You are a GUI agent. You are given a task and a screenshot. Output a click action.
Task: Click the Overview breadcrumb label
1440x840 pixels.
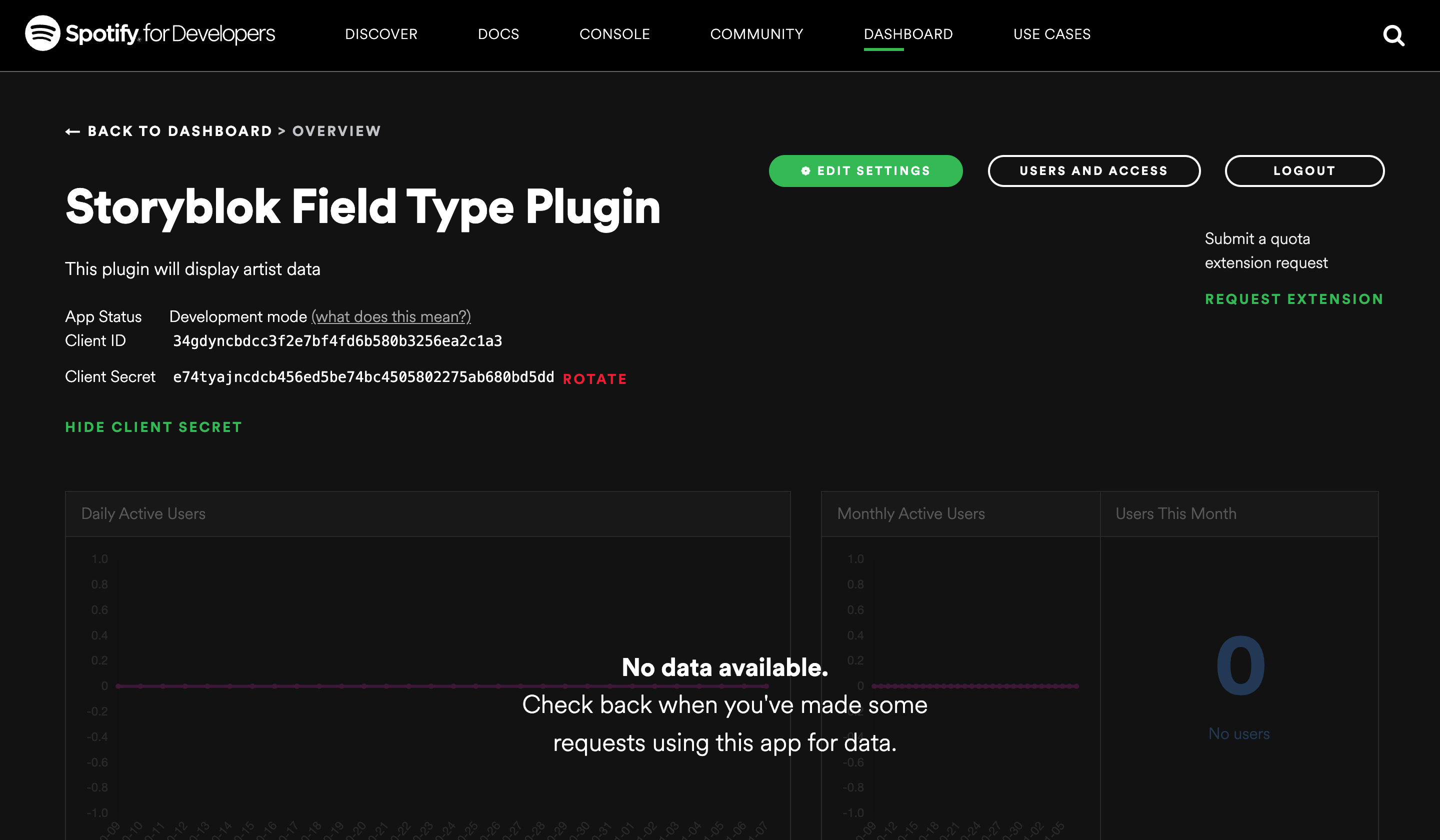click(x=336, y=131)
